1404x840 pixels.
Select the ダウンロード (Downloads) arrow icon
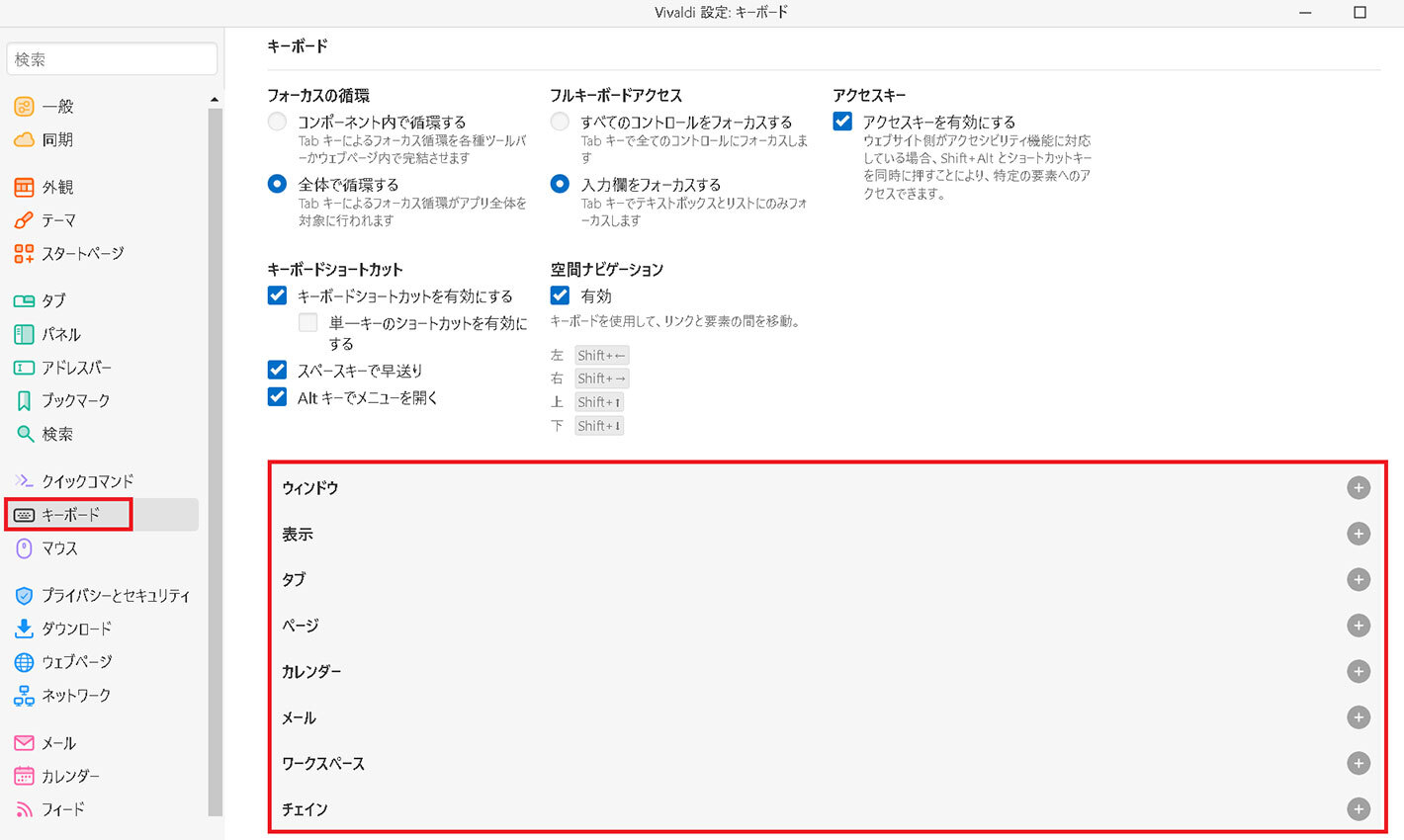24,629
